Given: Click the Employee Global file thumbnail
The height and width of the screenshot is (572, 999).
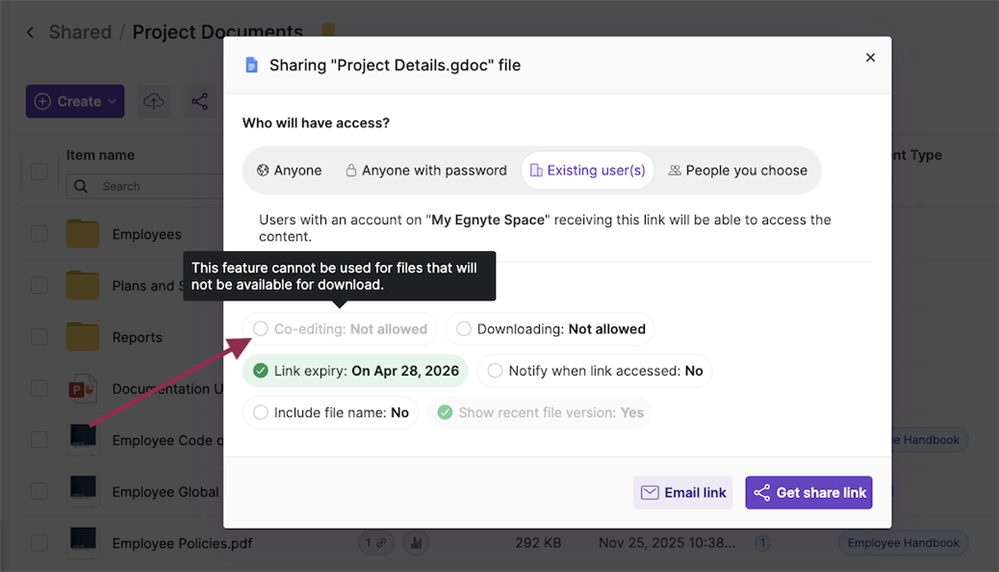Looking at the screenshot, I should pos(83,490).
